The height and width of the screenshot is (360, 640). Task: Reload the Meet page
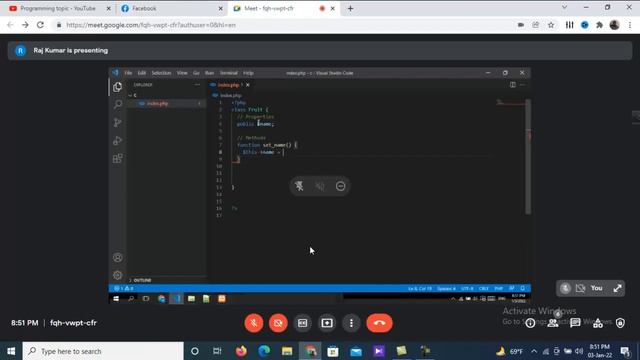tap(40, 25)
